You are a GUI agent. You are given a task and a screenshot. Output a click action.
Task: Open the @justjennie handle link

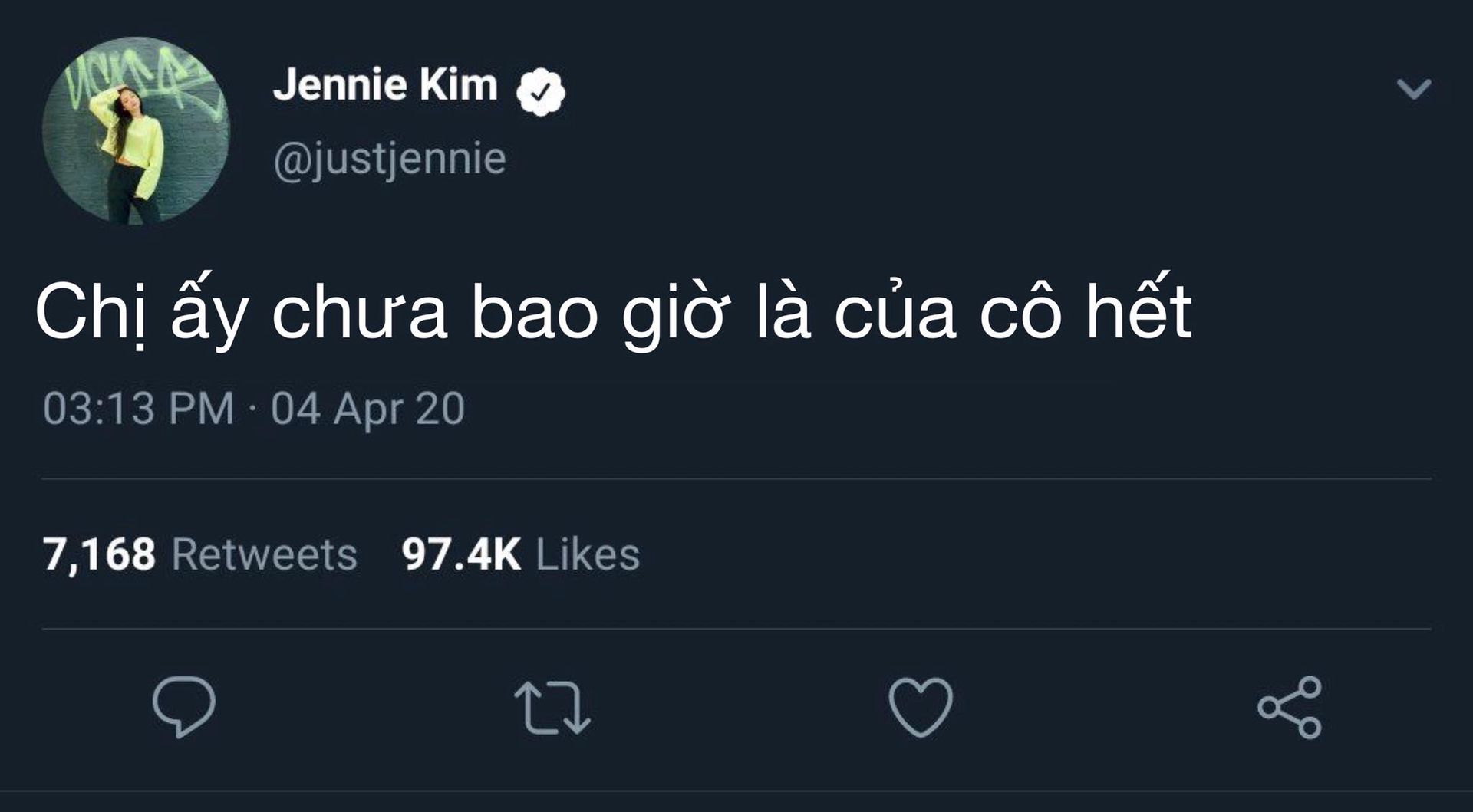[390, 159]
